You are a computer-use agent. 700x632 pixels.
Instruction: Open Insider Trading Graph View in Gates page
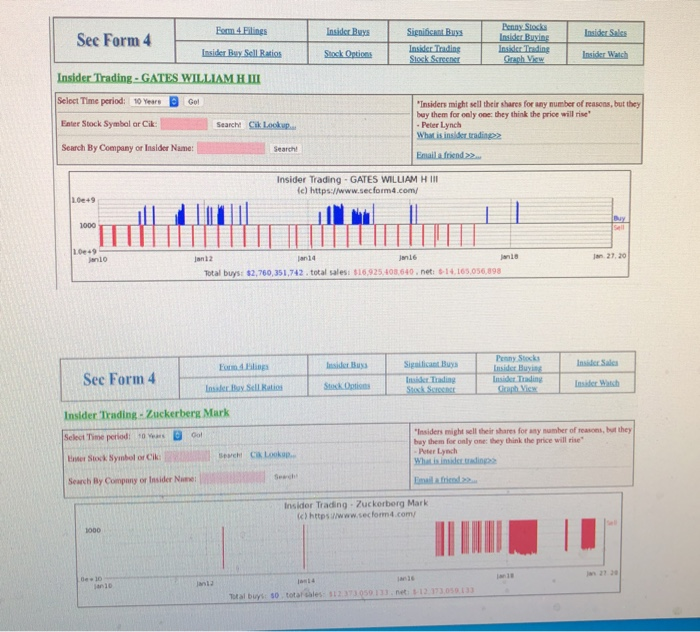[x=524, y=54]
